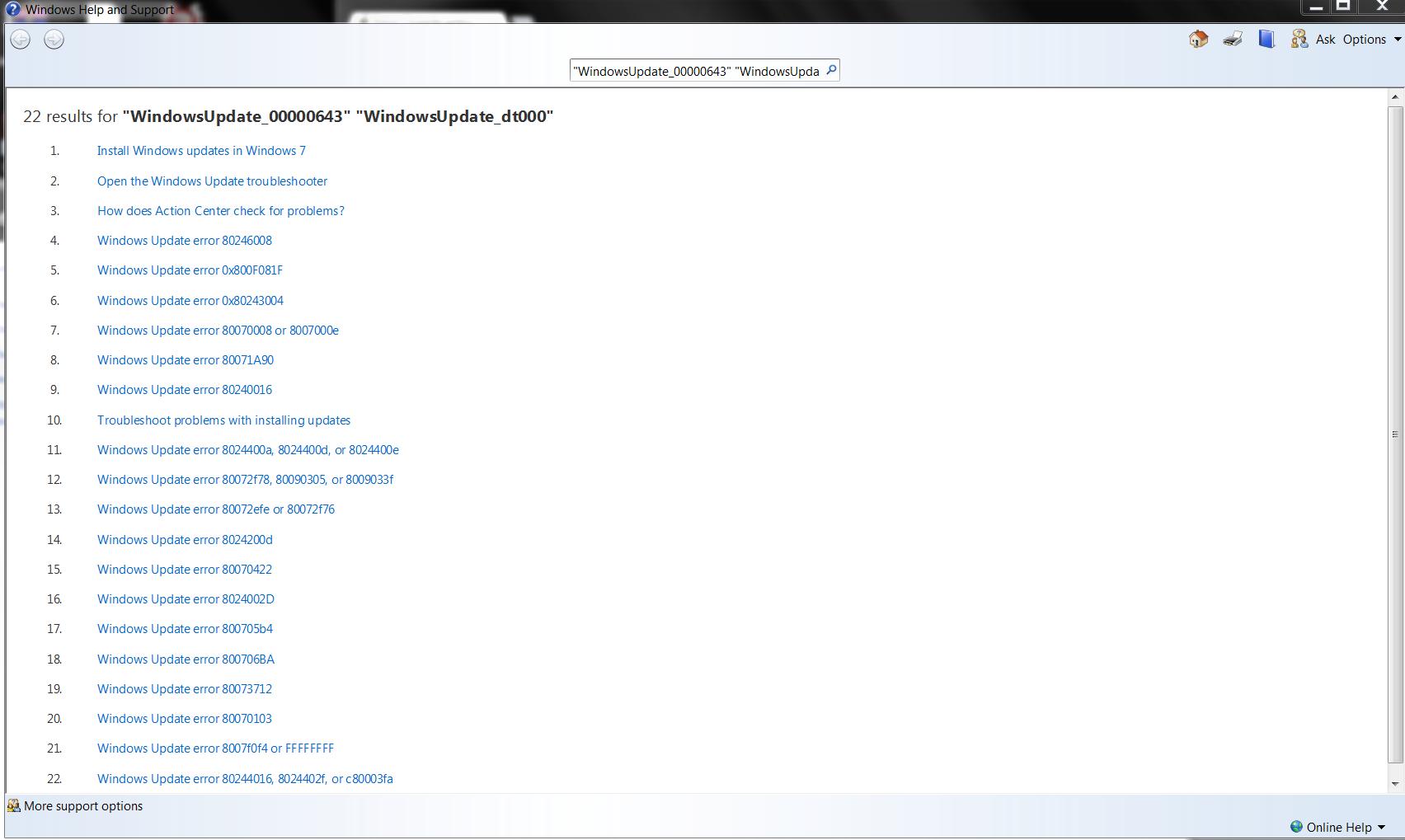Screen dimensions: 1405x840
Task: Click the More support options link
Action: click(83, 806)
